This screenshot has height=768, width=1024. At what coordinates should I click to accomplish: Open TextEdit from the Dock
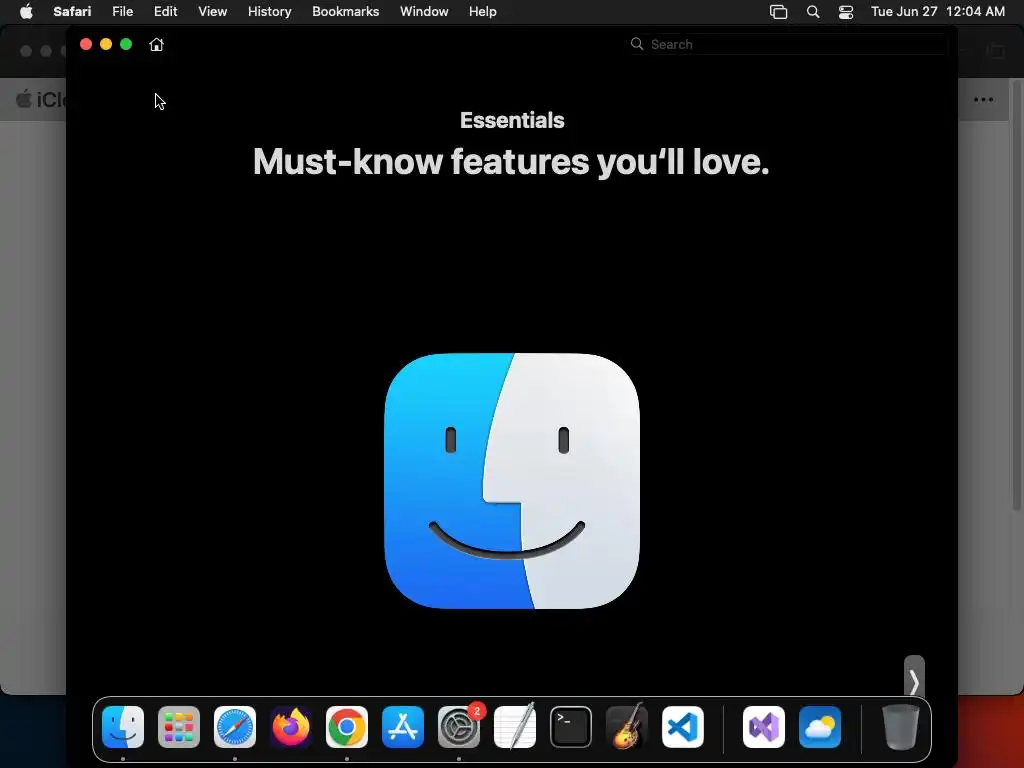(x=515, y=727)
